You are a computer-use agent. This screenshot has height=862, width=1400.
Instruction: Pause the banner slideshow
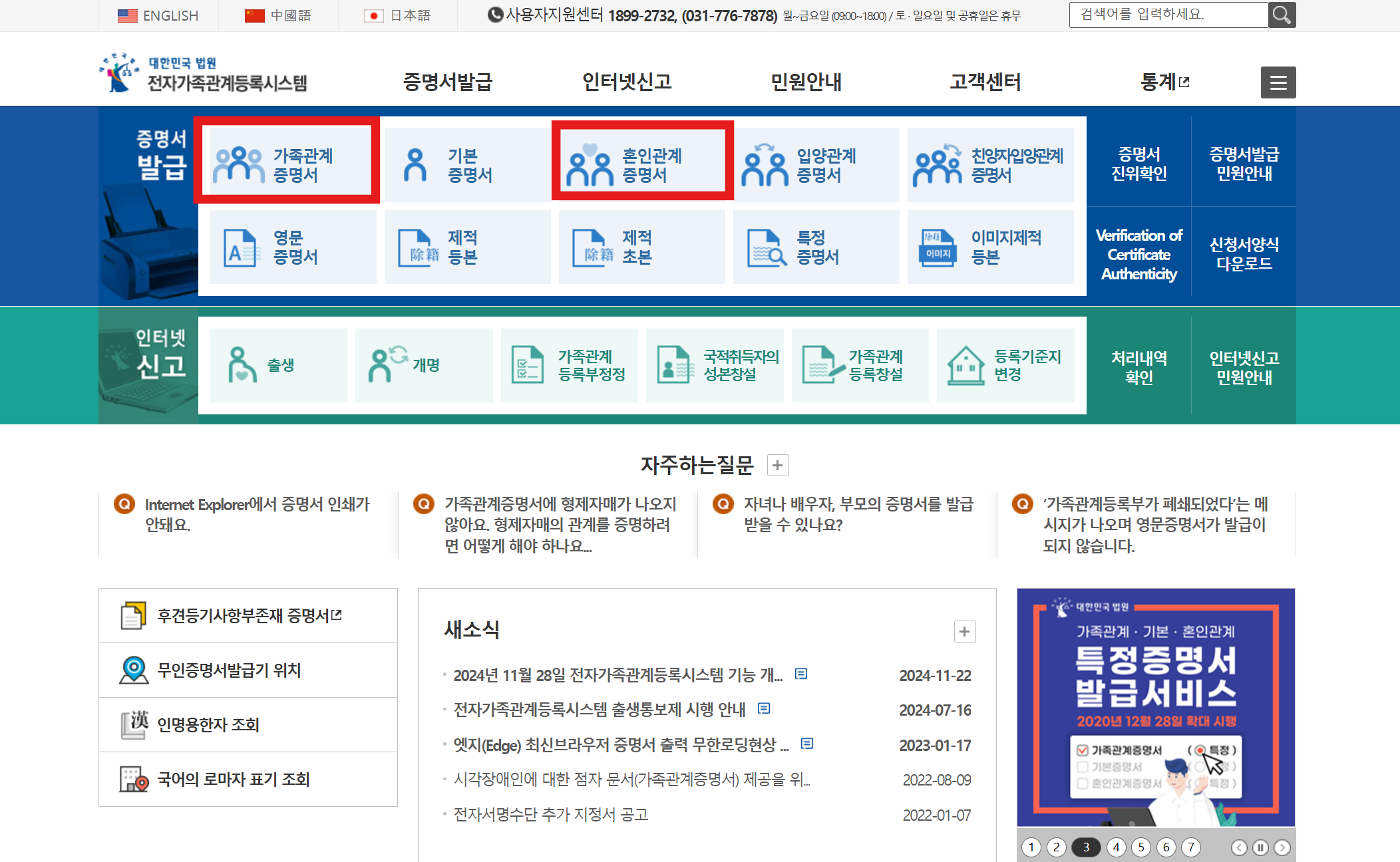pyautogui.click(x=1260, y=847)
